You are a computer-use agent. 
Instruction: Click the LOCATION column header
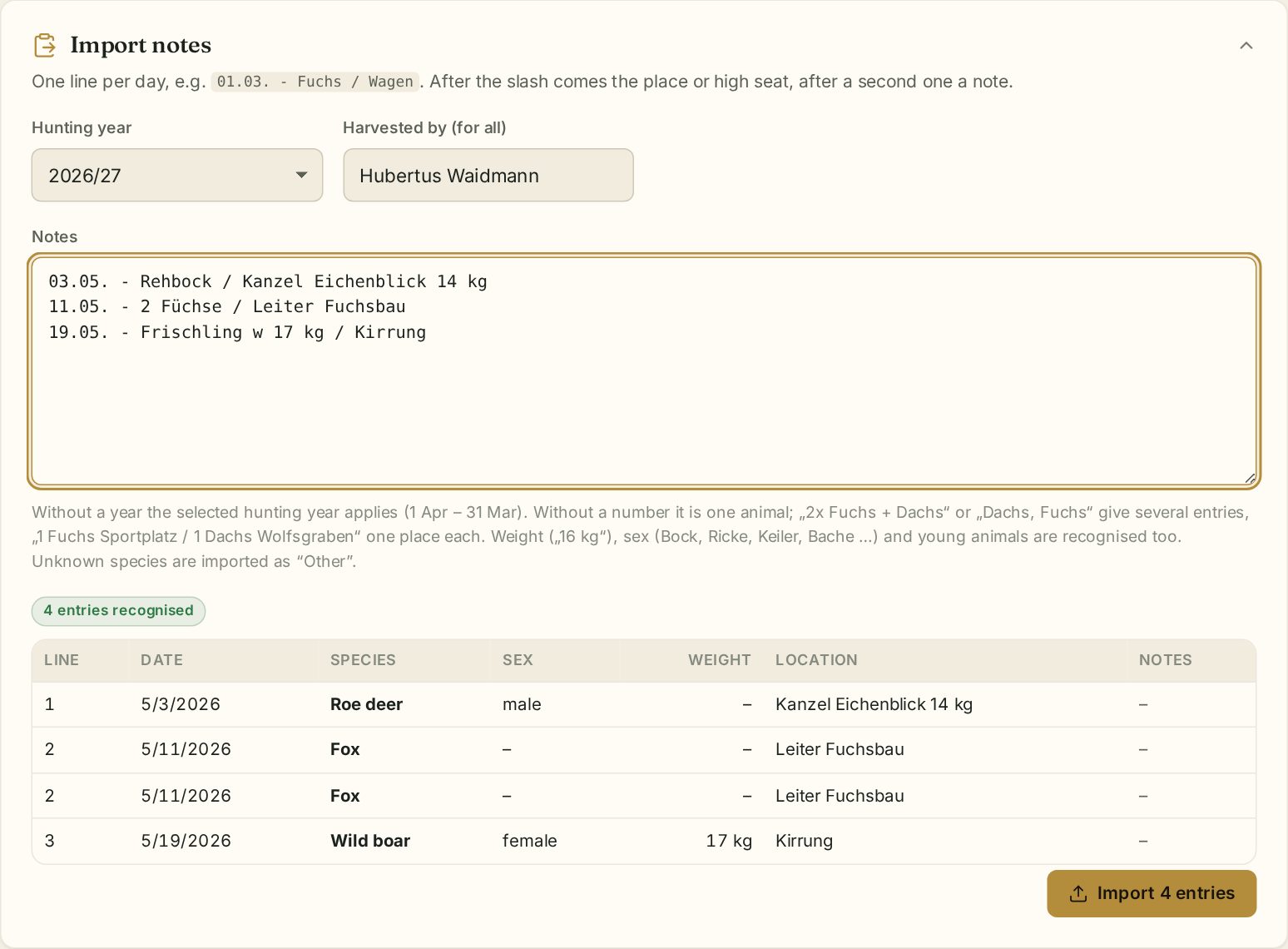click(816, 660)
